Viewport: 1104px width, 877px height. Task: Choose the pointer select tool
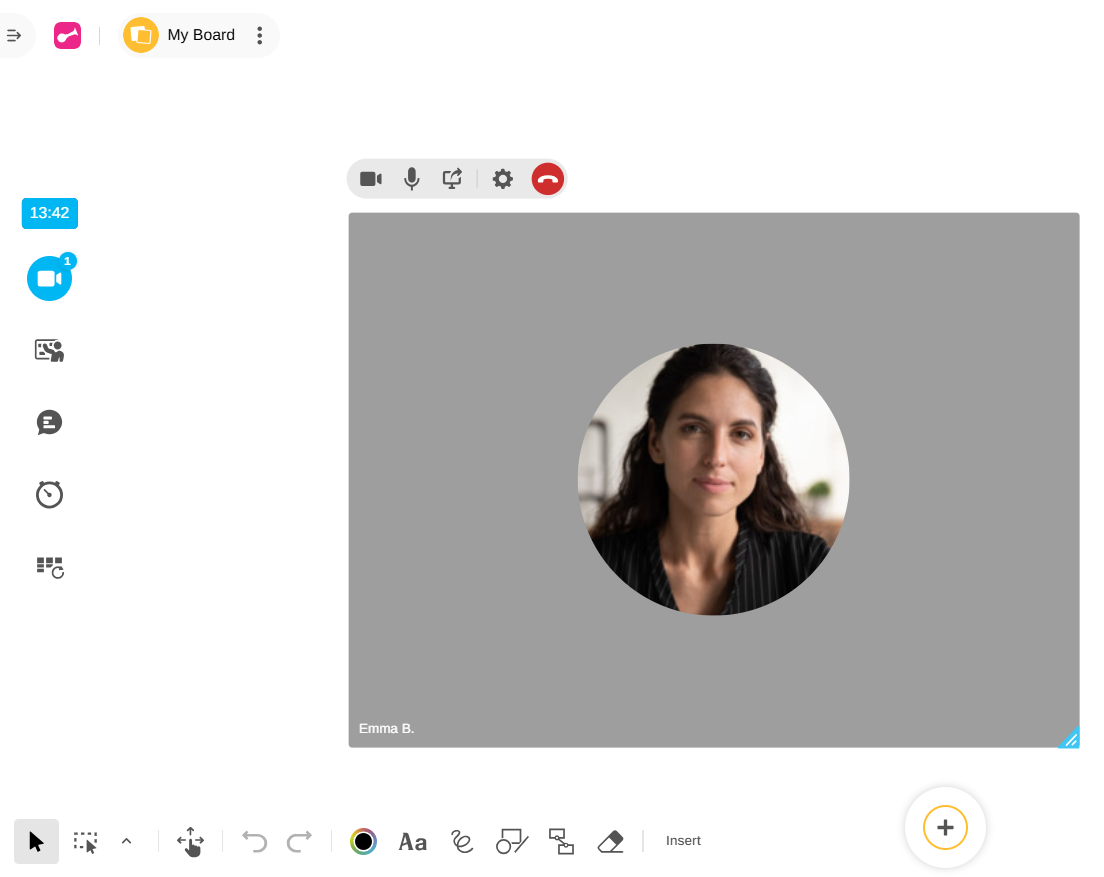point(37,841)
